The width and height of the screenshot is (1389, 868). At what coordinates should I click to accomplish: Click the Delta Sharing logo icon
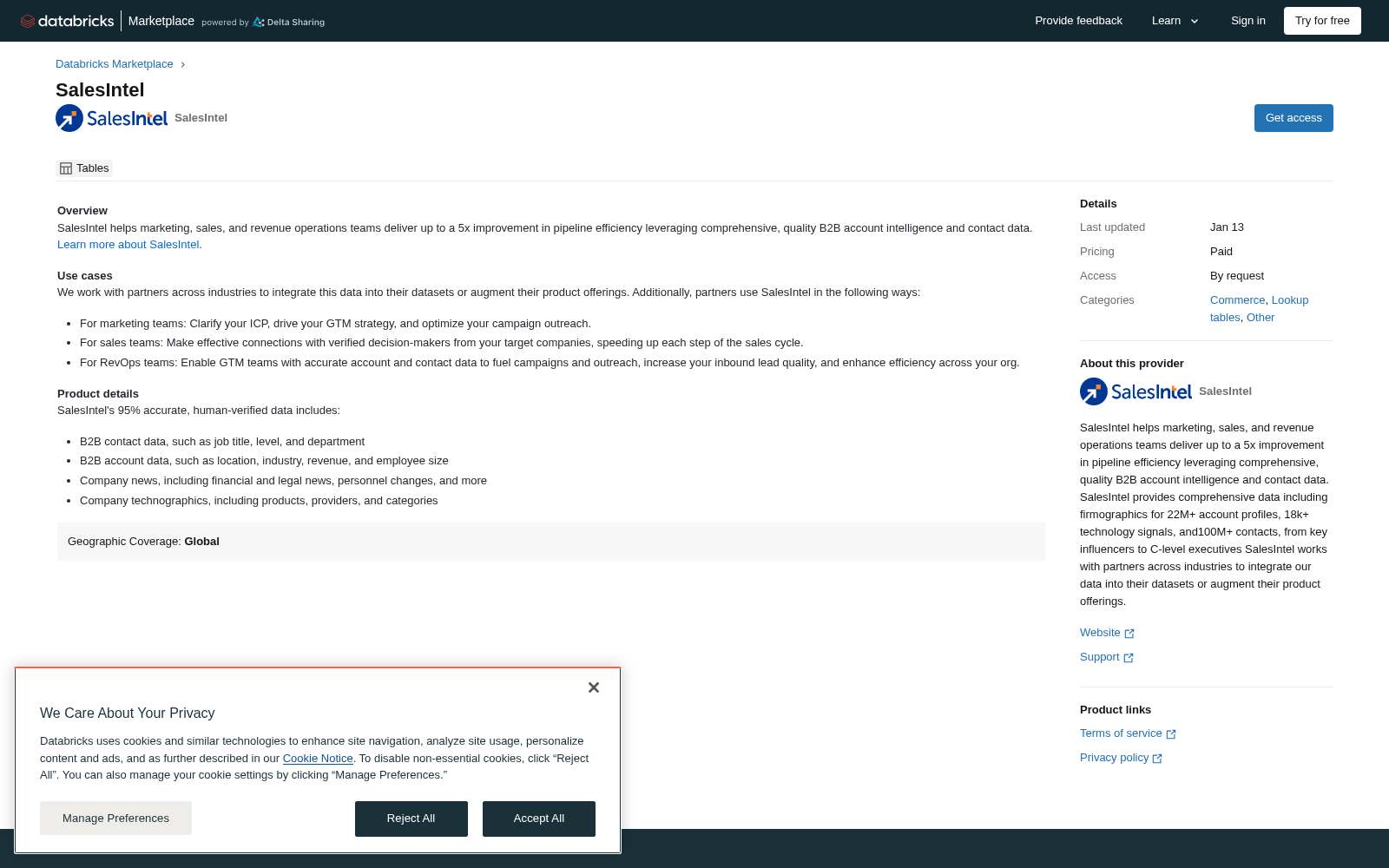pyautogui.click(x=259, y=22)
